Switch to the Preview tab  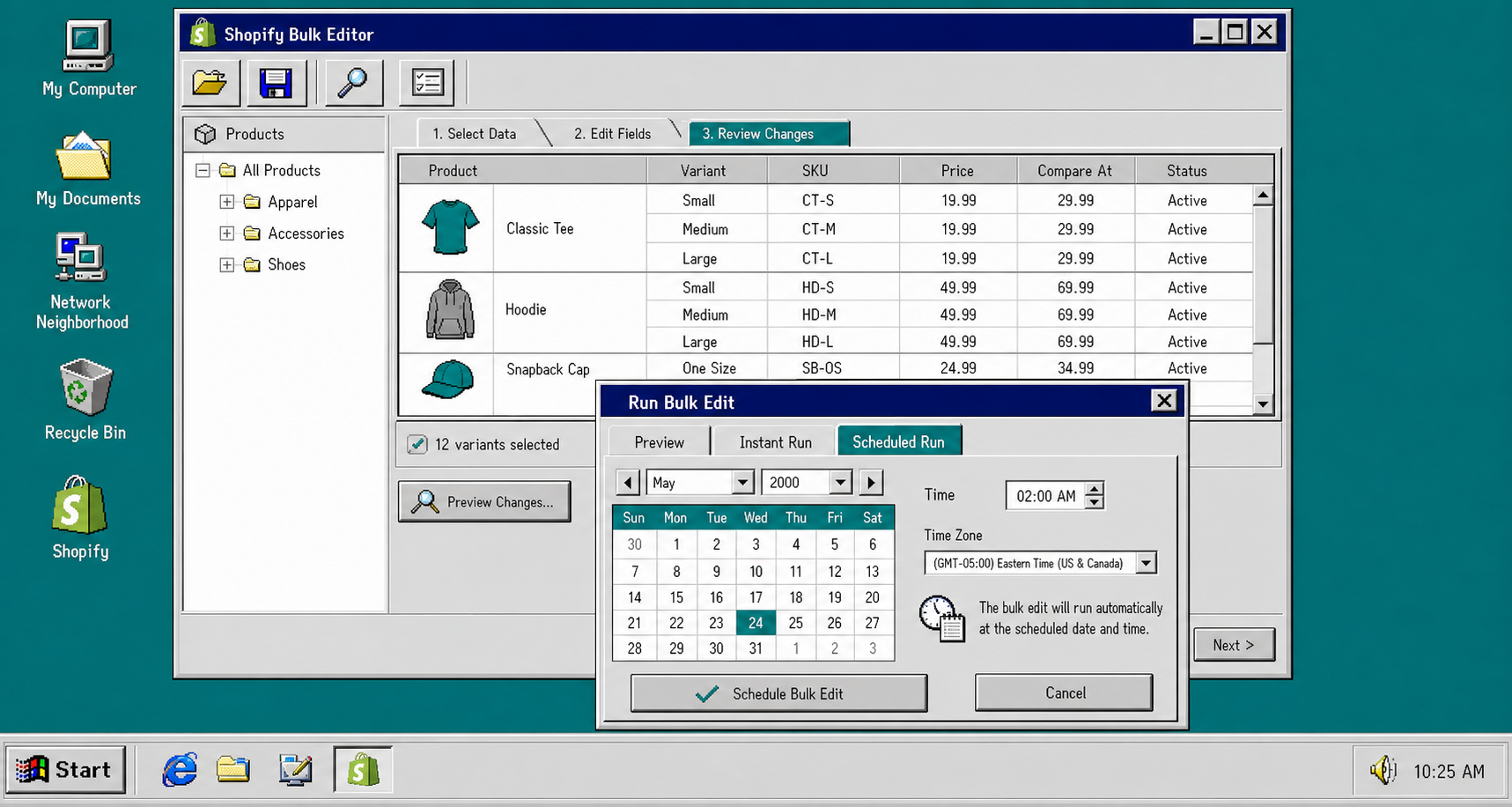pyautogui.click(x=659, y=442)
